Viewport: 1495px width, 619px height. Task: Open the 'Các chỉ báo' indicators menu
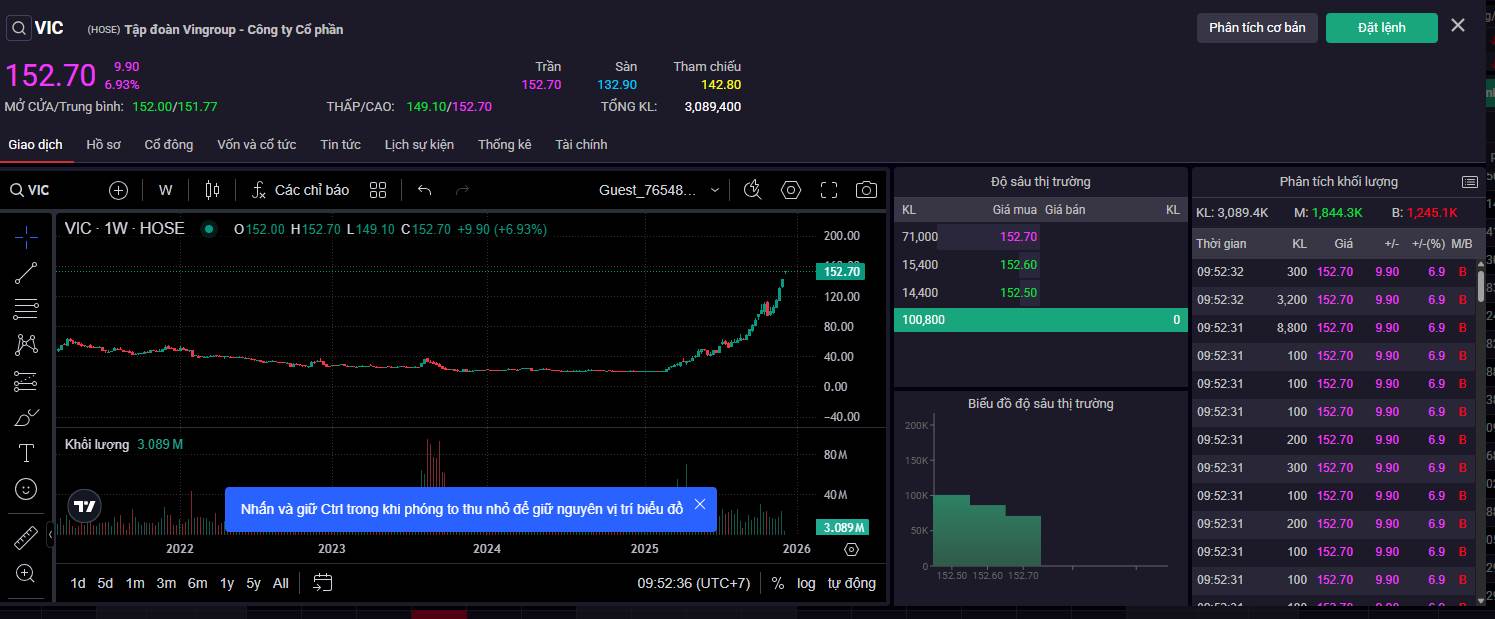click(x=300, y=190)
